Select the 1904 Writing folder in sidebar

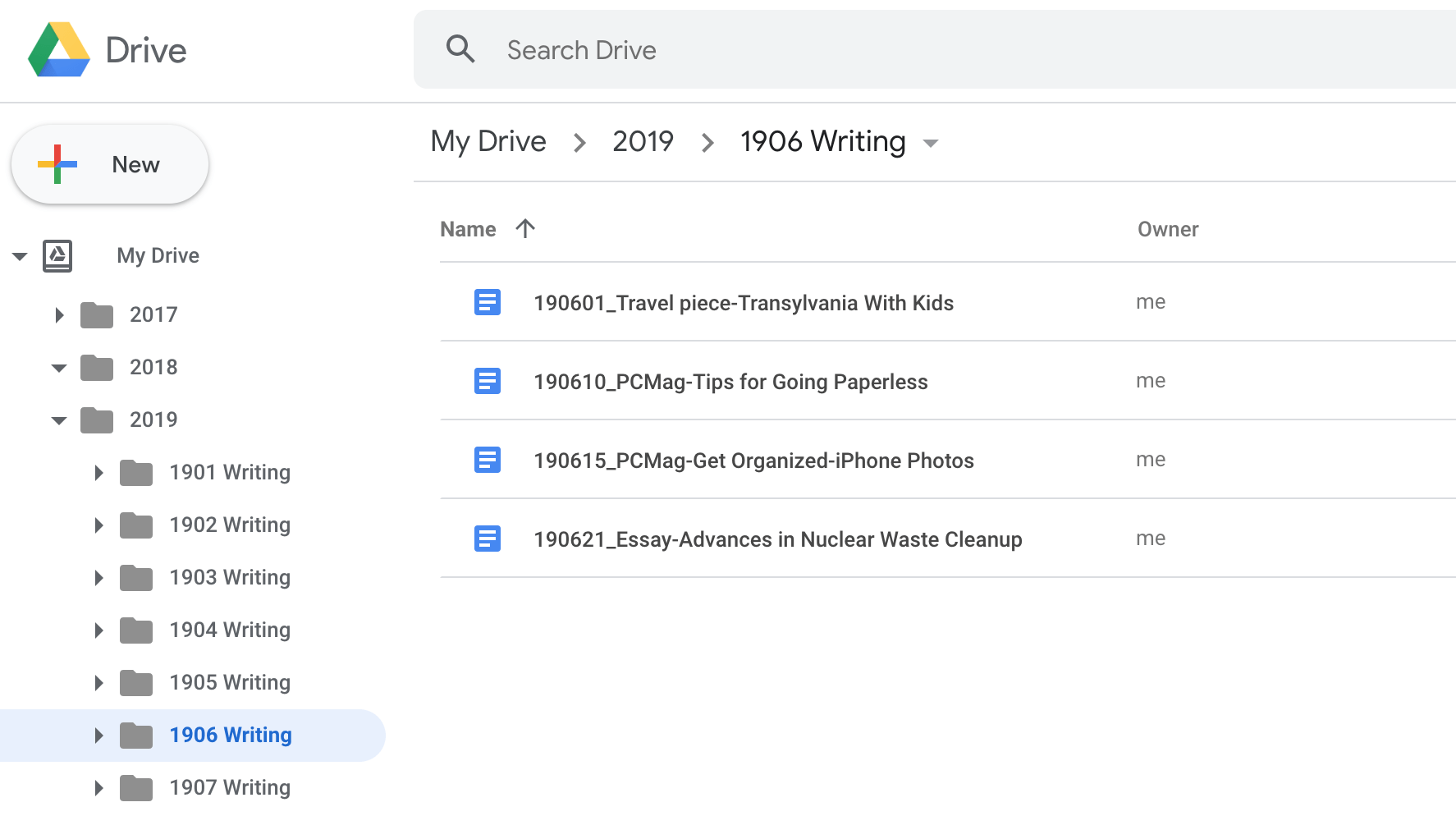[230, 630]
